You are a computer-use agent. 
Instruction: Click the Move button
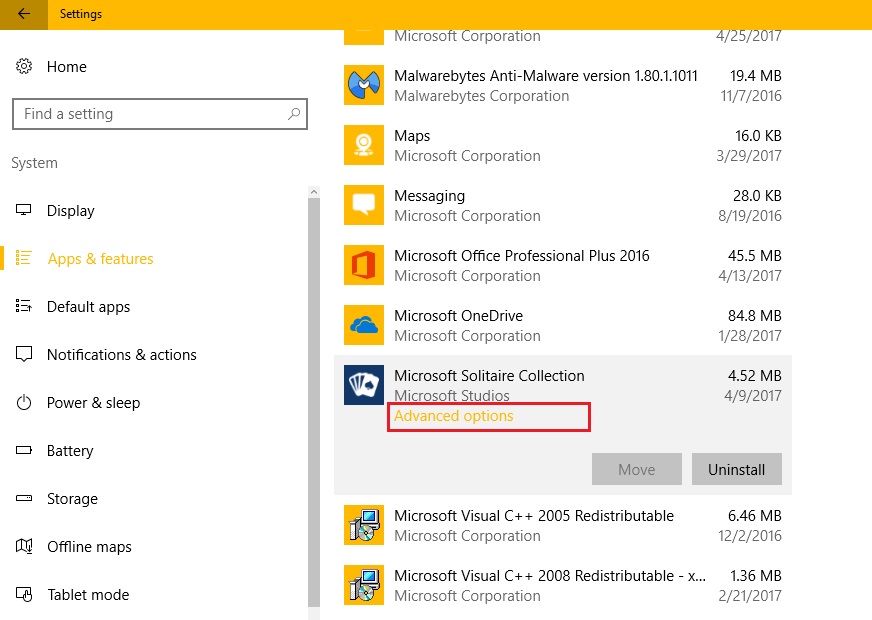pos(636,469)
